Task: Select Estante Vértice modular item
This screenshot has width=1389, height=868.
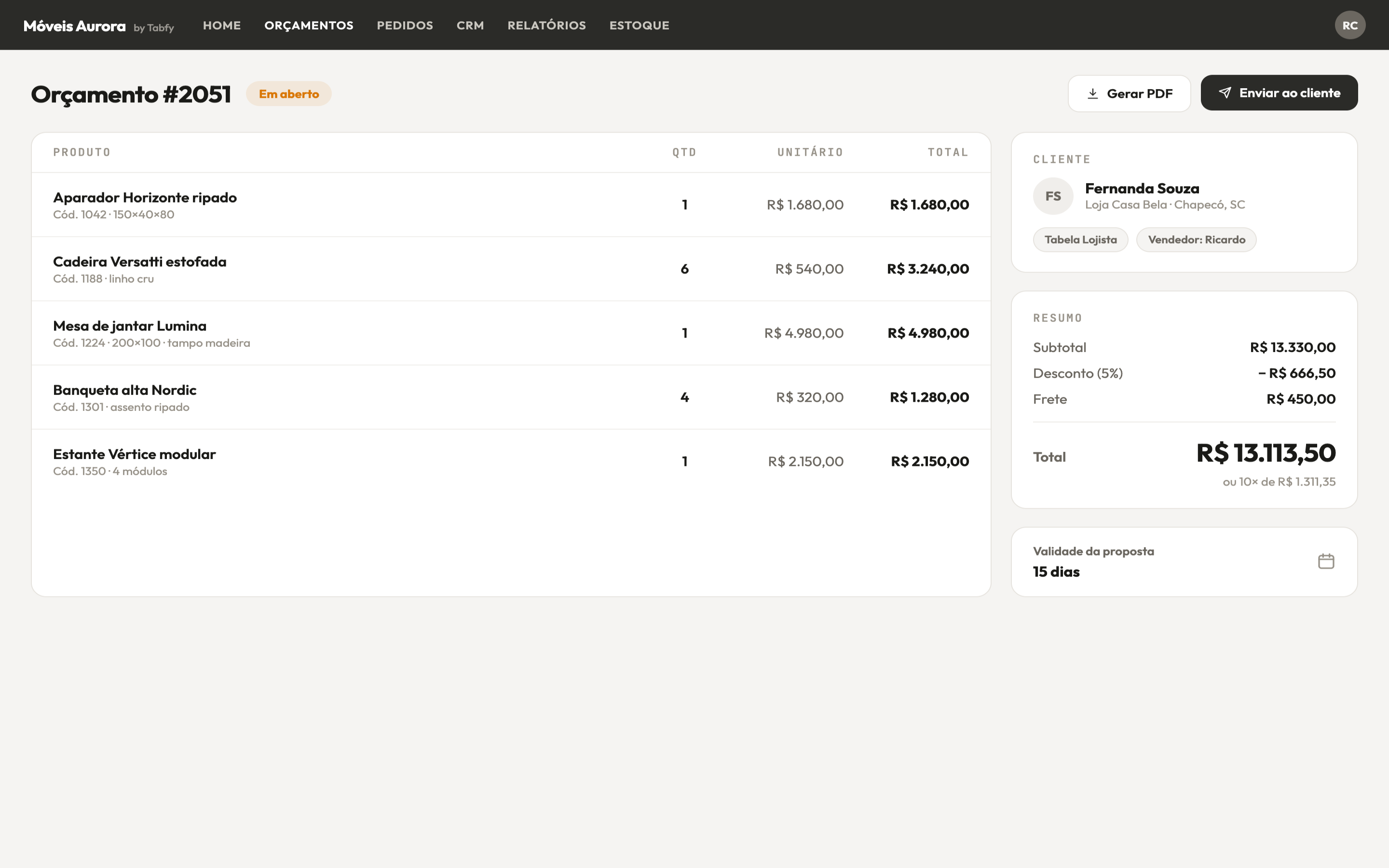Action: pos(134,454)
